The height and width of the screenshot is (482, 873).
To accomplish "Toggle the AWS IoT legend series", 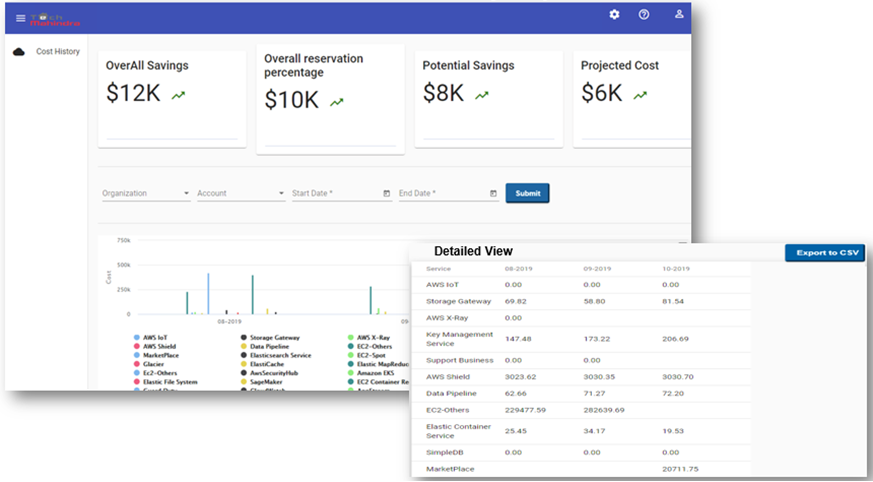I will click(x=155, y=338).
